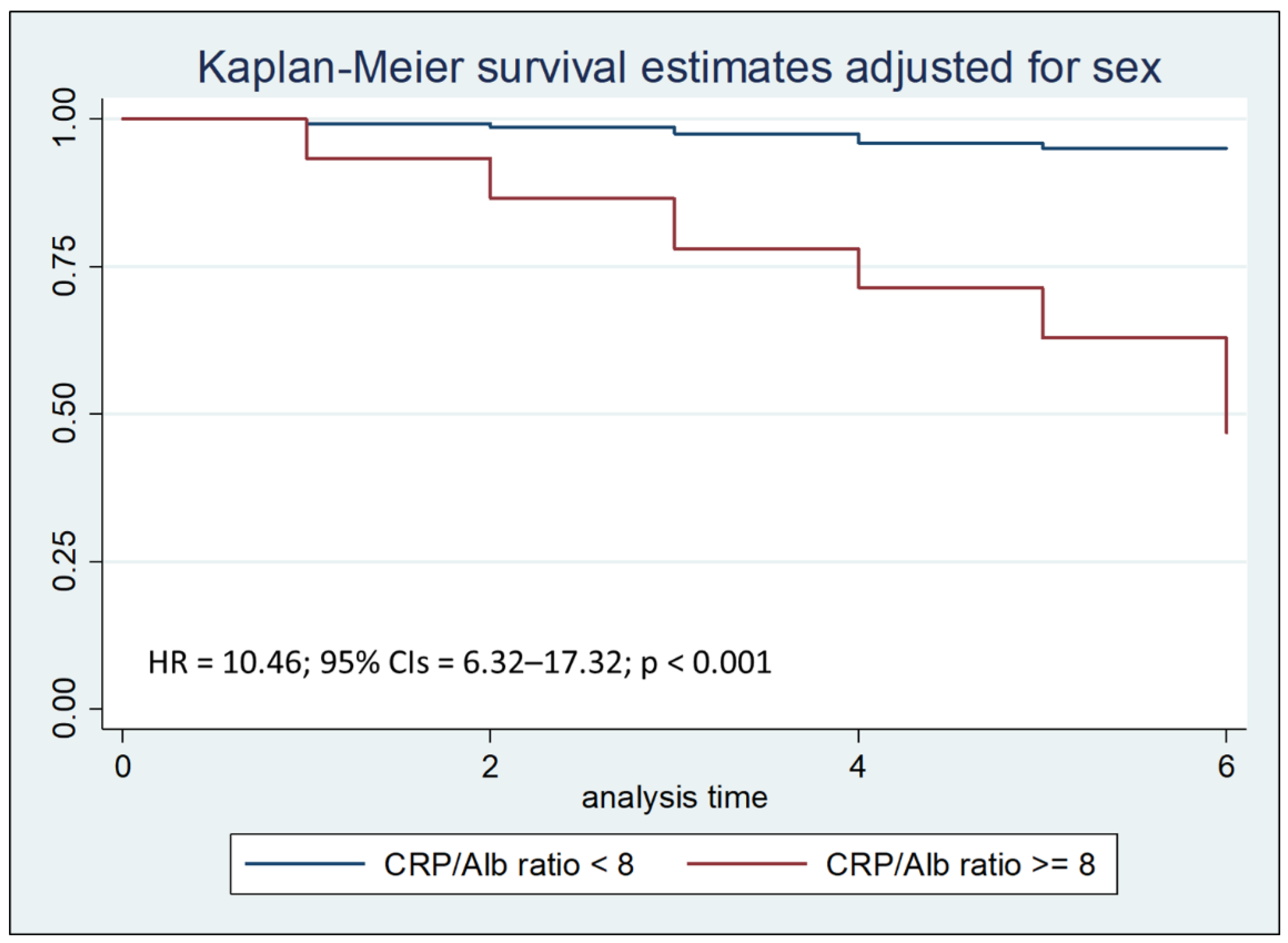1288x943 pixels.
Task: Click the 'analysis time' axis title
Action: [x=674, y=798]
